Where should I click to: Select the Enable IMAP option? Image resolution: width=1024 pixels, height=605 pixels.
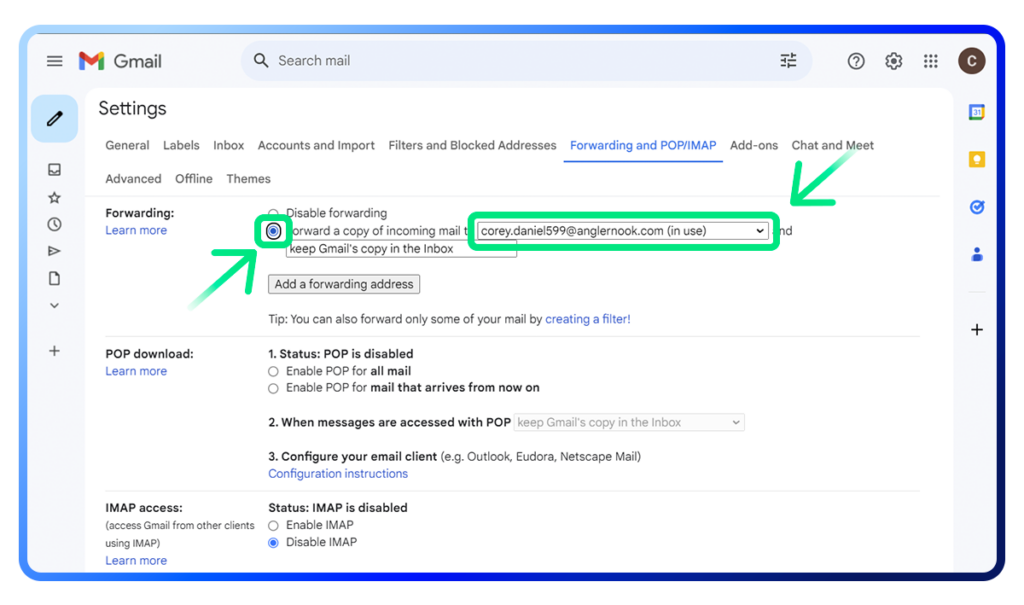[x=273, y=525]
